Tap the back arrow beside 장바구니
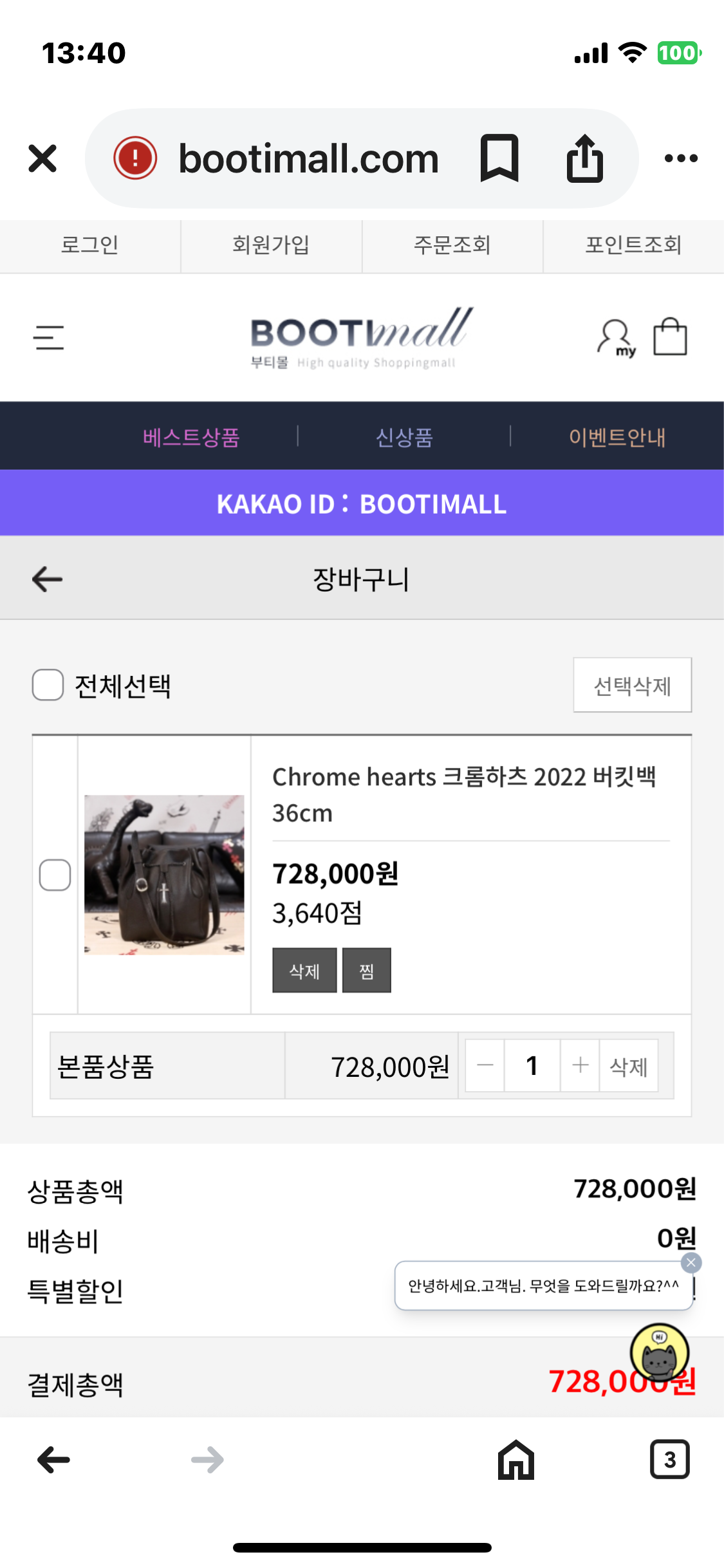Viewport: 724px width, 1568px height. tap(48, 579)
